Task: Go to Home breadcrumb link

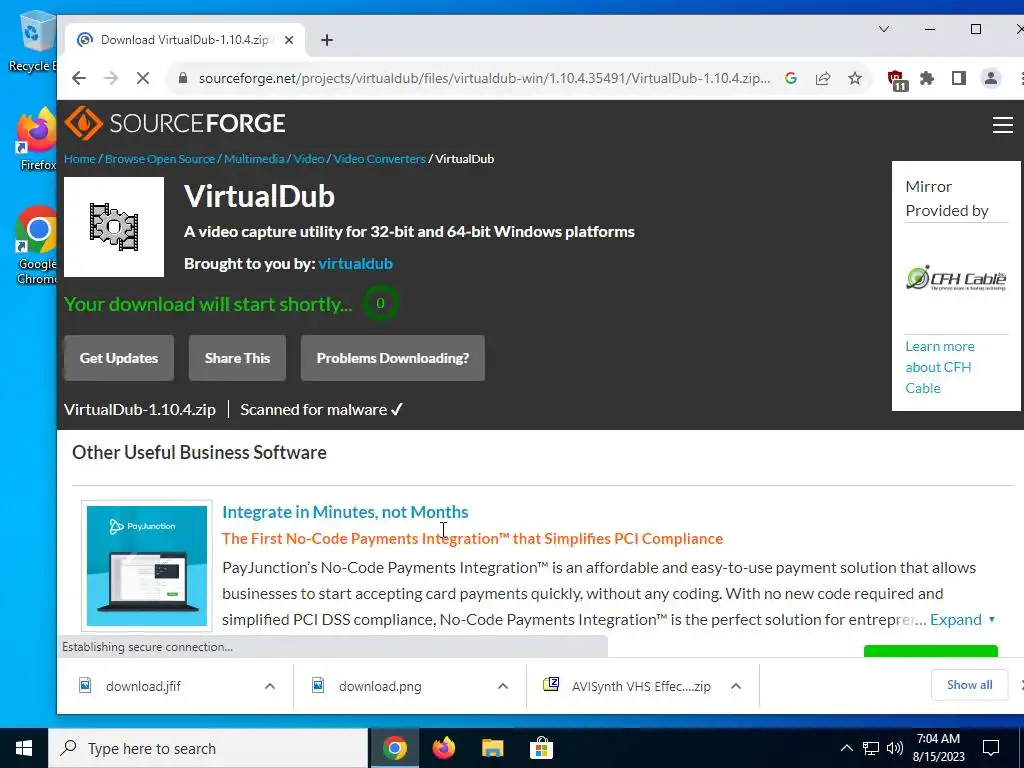Action: (x=80, y=159)
